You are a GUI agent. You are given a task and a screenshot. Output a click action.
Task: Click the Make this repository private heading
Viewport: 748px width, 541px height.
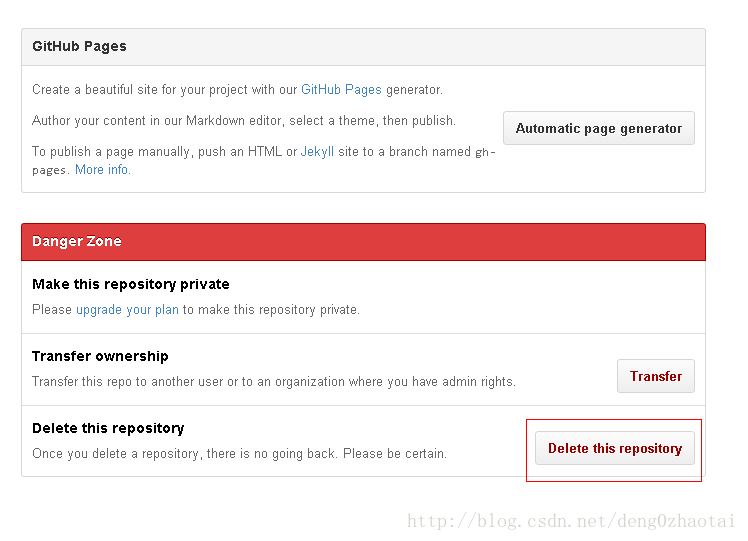click(x=131, y=284)
